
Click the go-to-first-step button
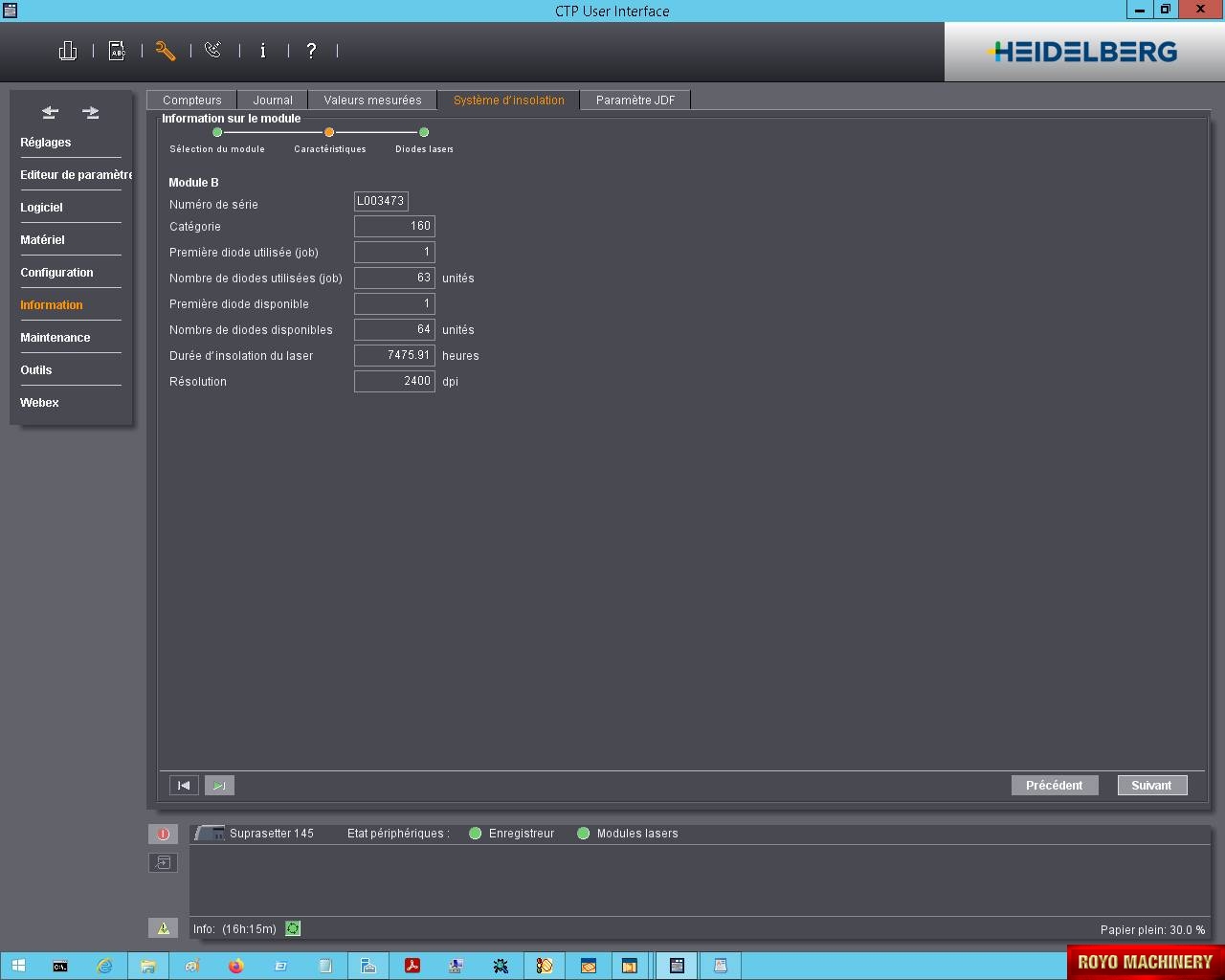pyautogui.click(x=184, y=786)
